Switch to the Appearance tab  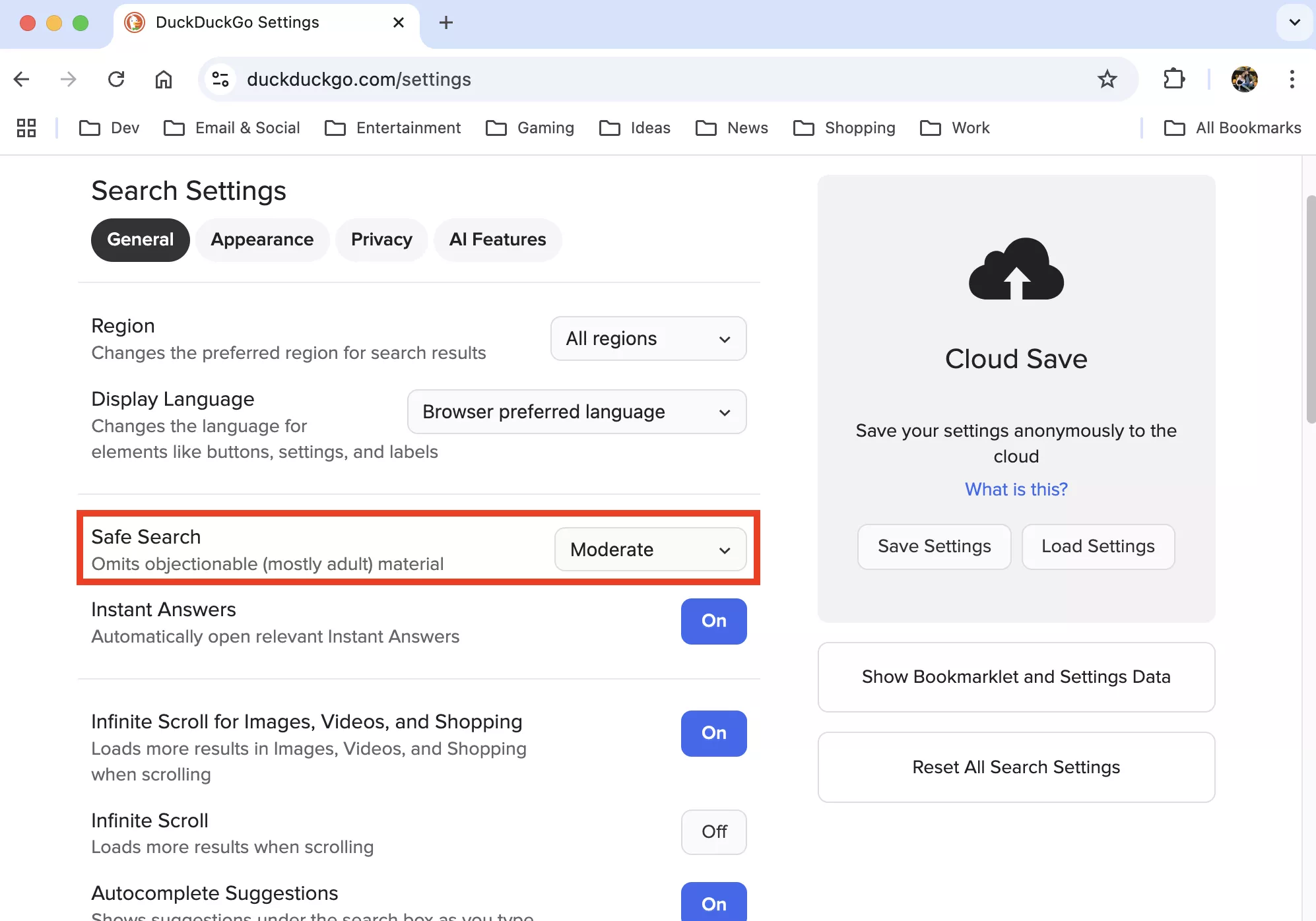pos(262,239)
